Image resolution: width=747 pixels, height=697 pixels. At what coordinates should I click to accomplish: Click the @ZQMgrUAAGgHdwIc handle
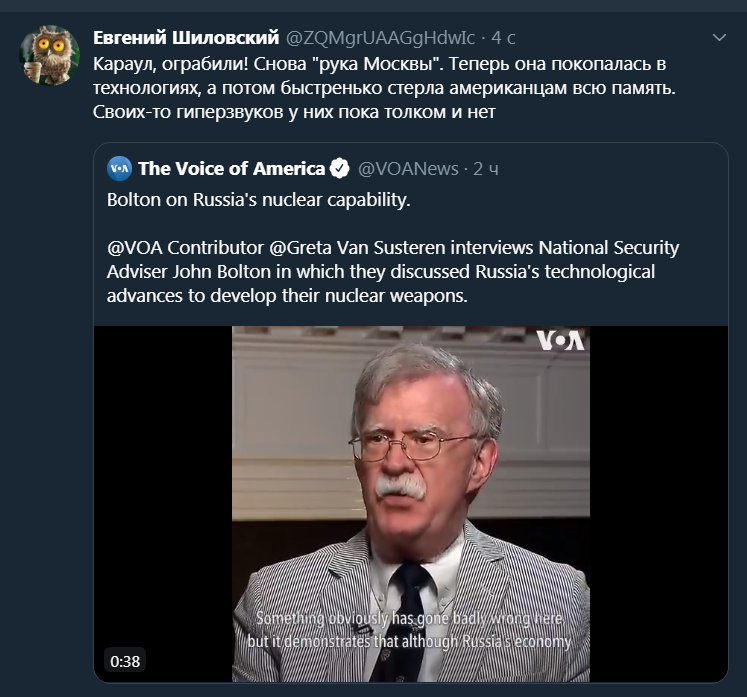381,38
